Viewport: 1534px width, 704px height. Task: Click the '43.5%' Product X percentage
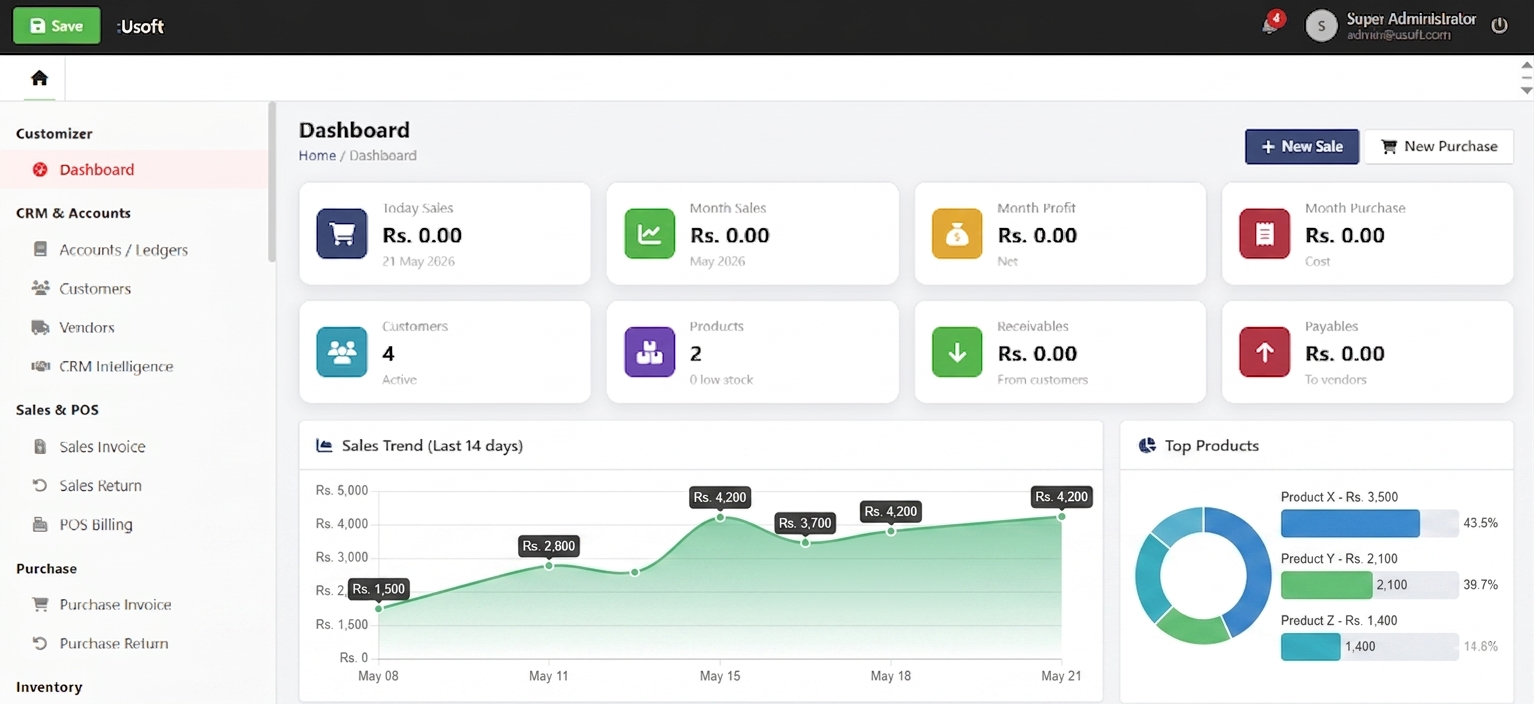(x=1481, y=523)
